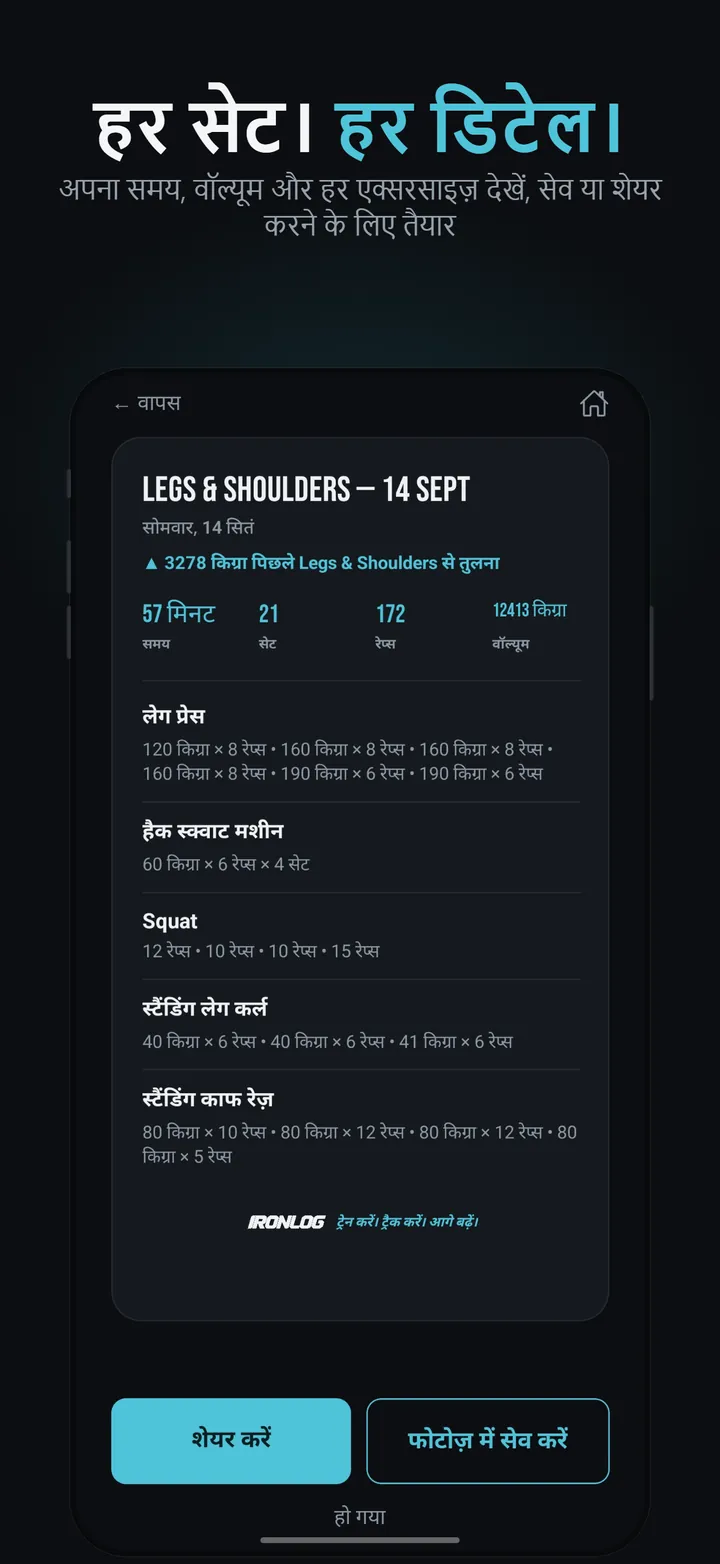Open the हैक स्क्वाट मशीन exercise entry
Image resolution: width=720 pixels, height=1564 pixels.
point(361,847)
